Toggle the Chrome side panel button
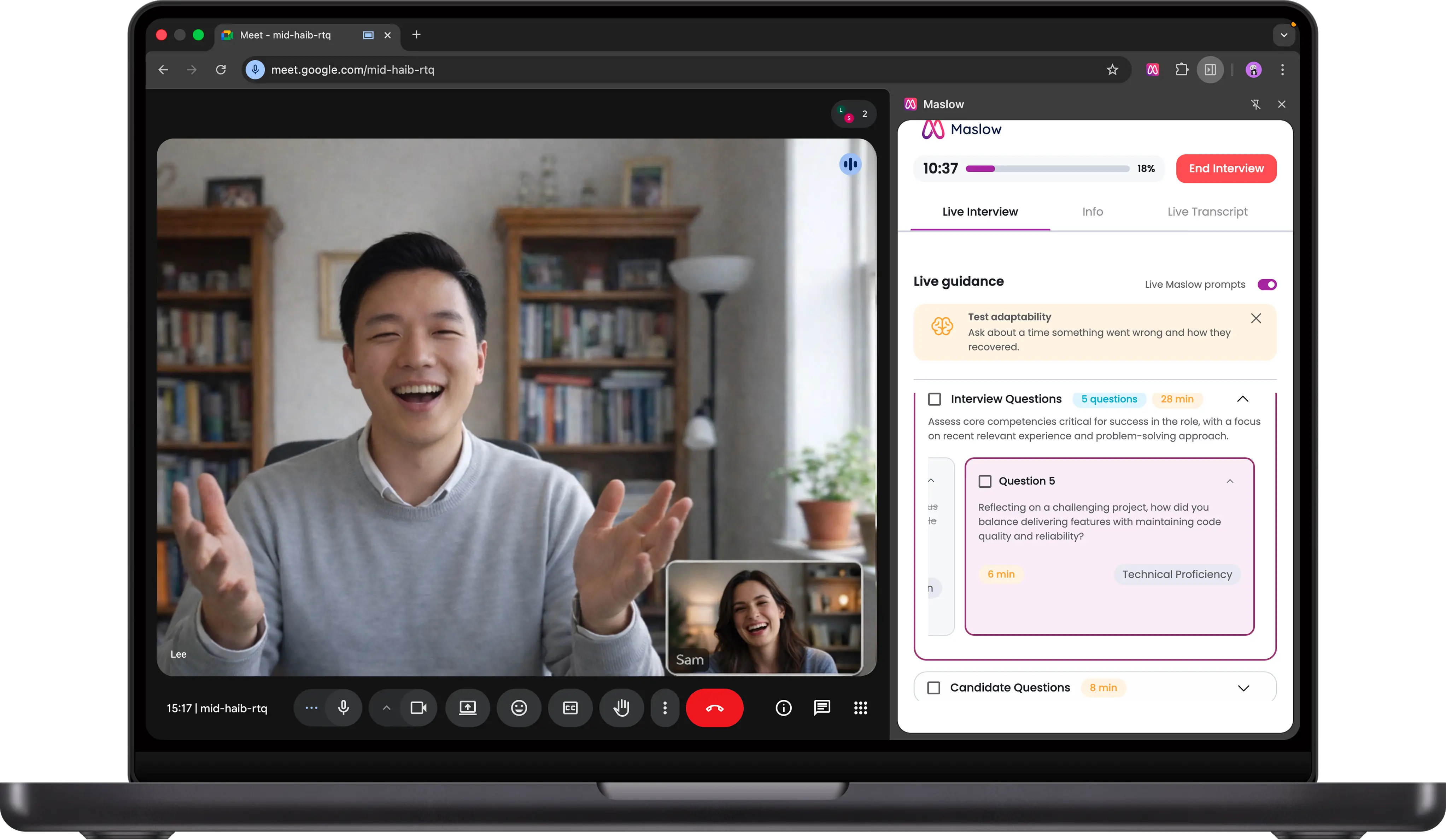Image resolution: width=1446 pixels, height=840 pixels. [x=1210, y=69]
